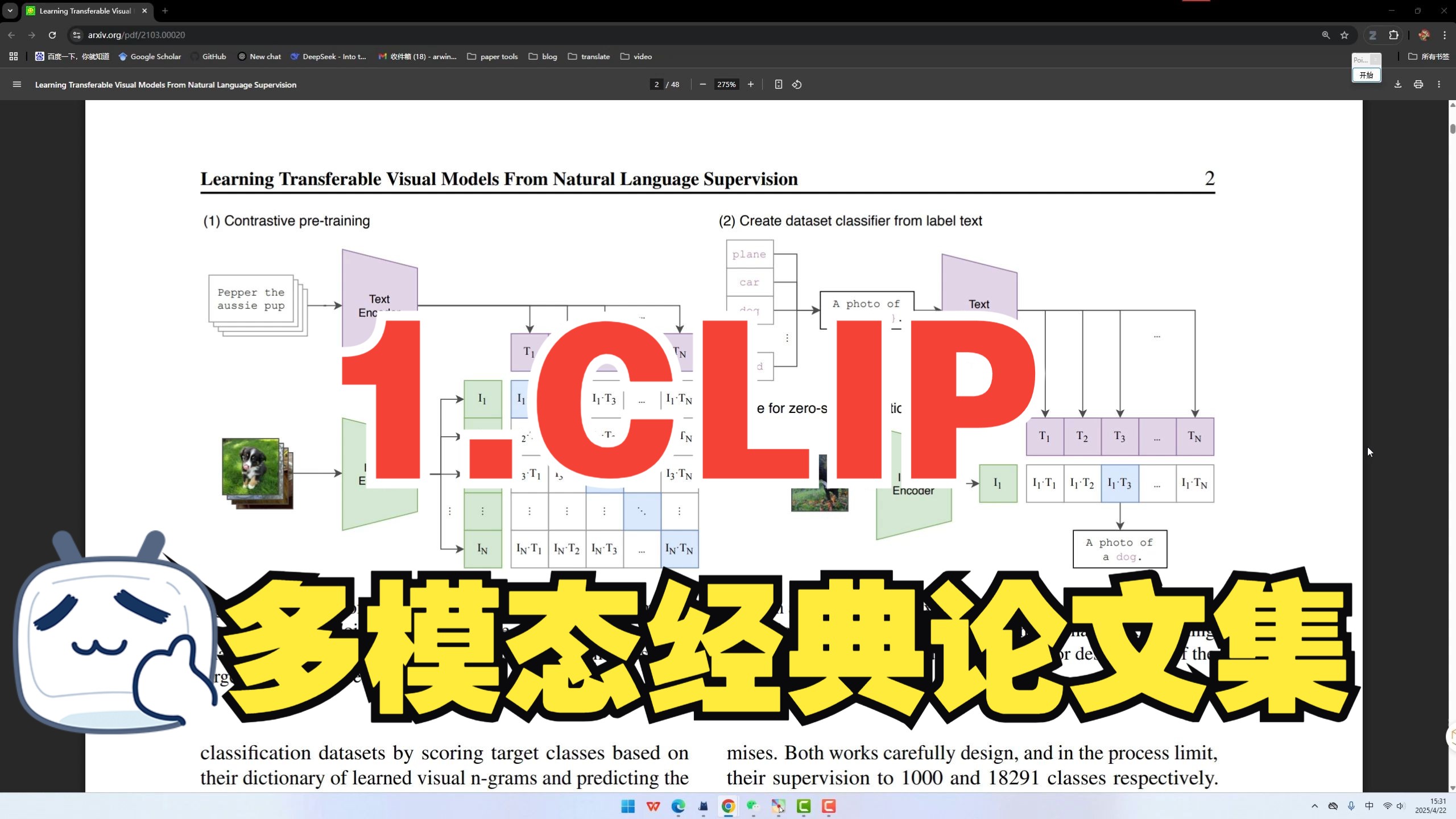Viewport: 1456px width, 819px height.
Task: Expand the translate bookmark folder
Action: (x=589, y=56)
